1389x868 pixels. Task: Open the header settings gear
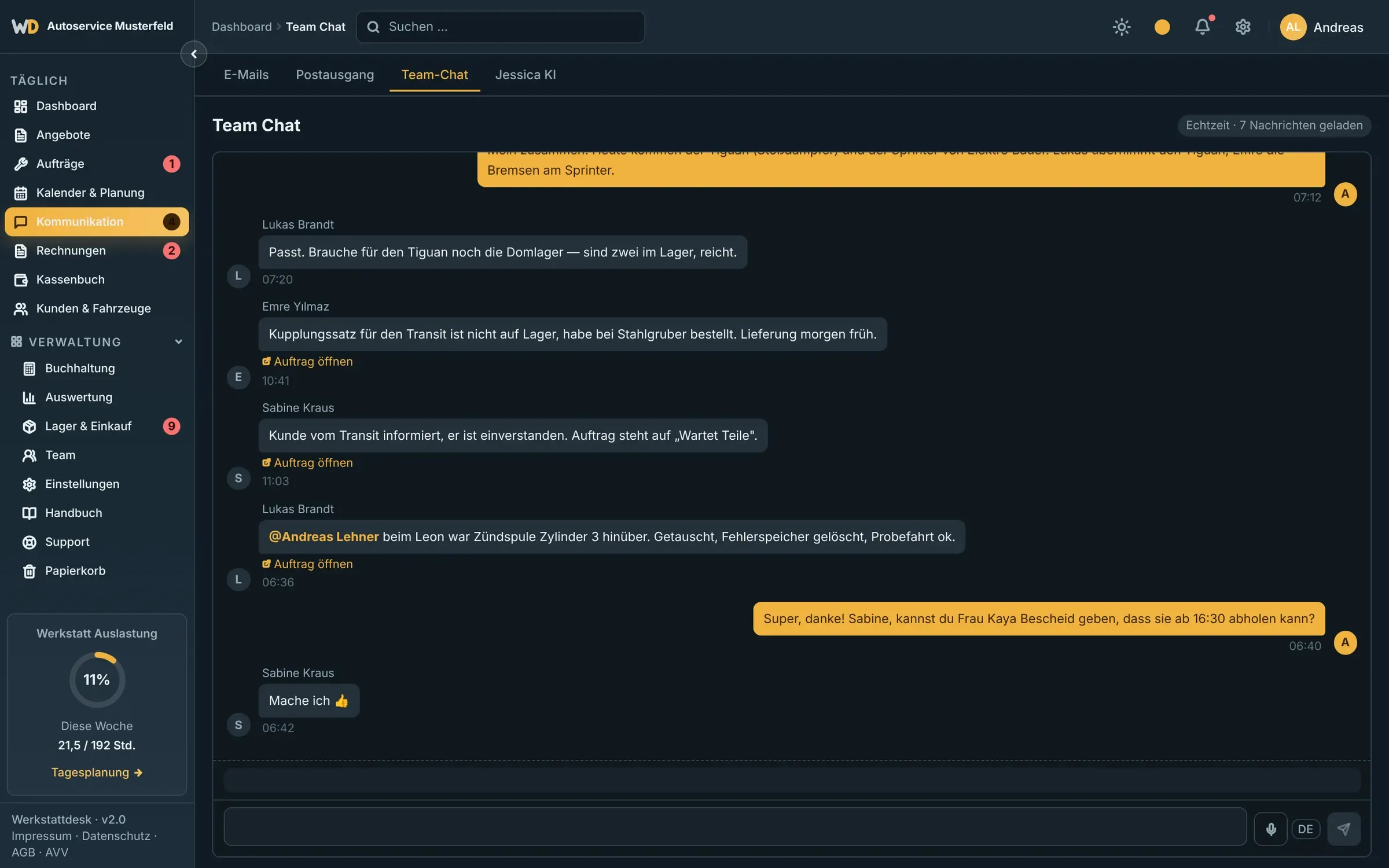1243,27
